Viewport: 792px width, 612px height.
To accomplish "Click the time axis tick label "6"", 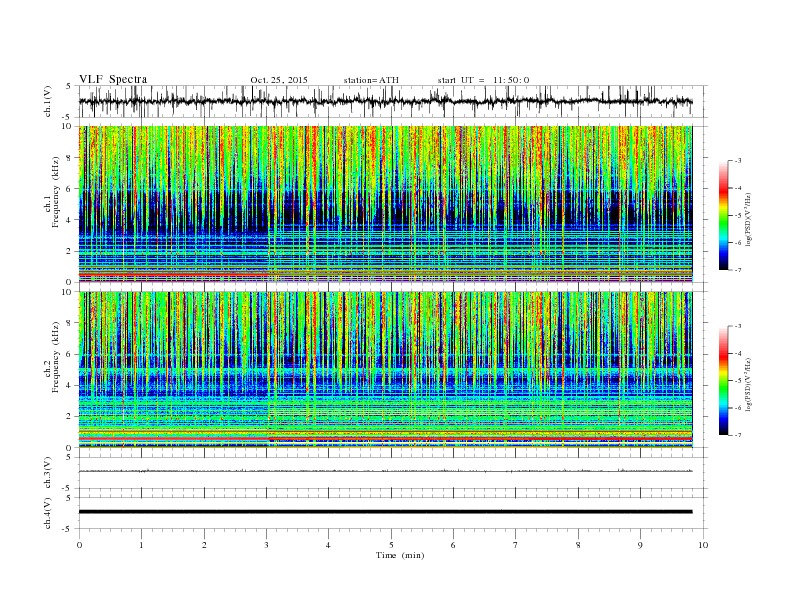I will pyautogui.click(x=454, y=545).
